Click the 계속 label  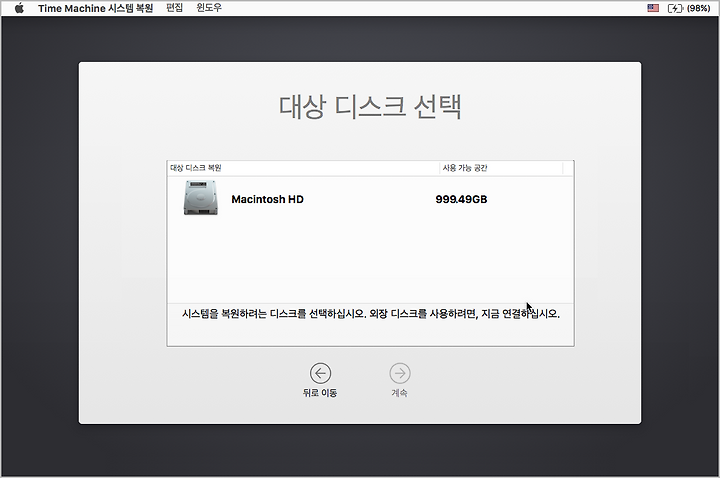point(399,393)
